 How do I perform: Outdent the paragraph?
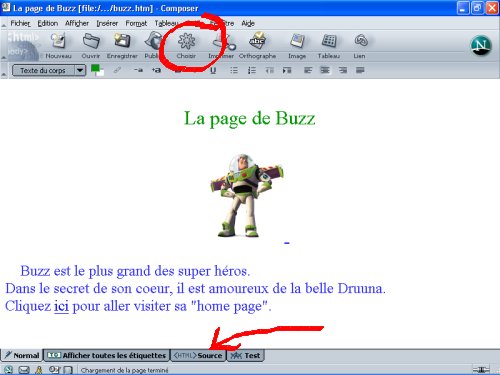click(x=269, y=70)
